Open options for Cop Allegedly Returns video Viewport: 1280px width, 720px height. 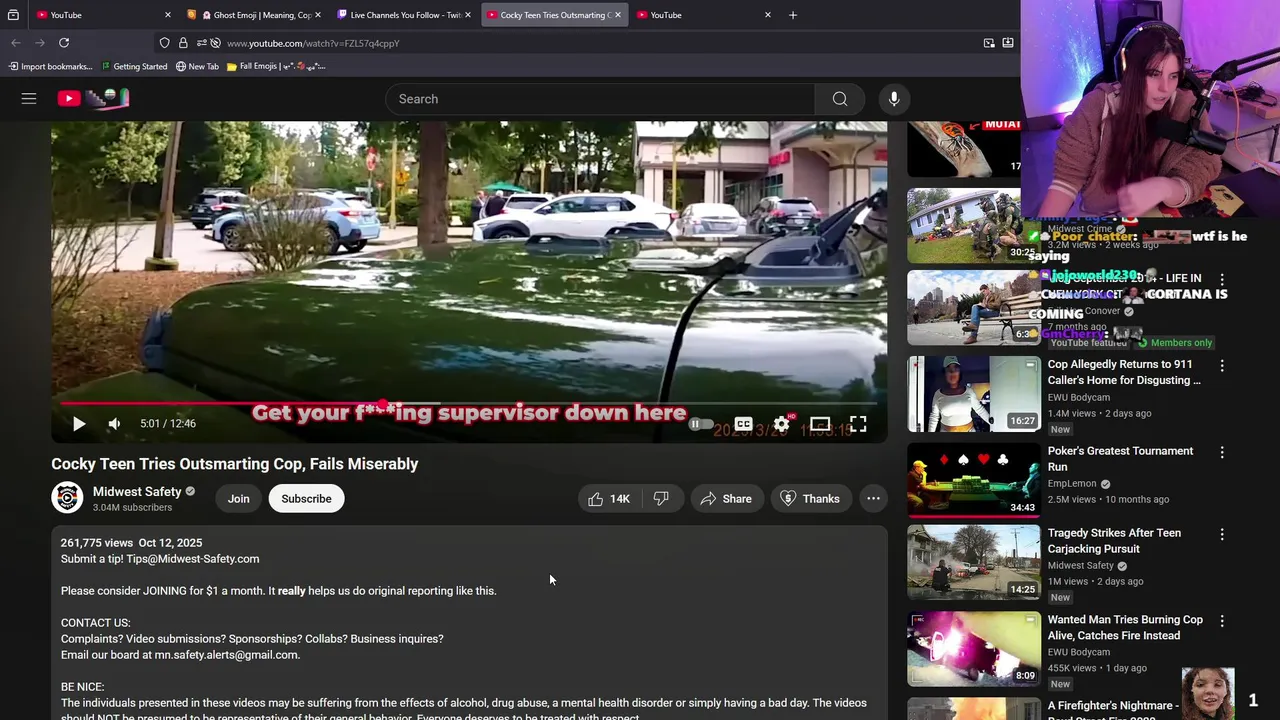click(1222, 366)
